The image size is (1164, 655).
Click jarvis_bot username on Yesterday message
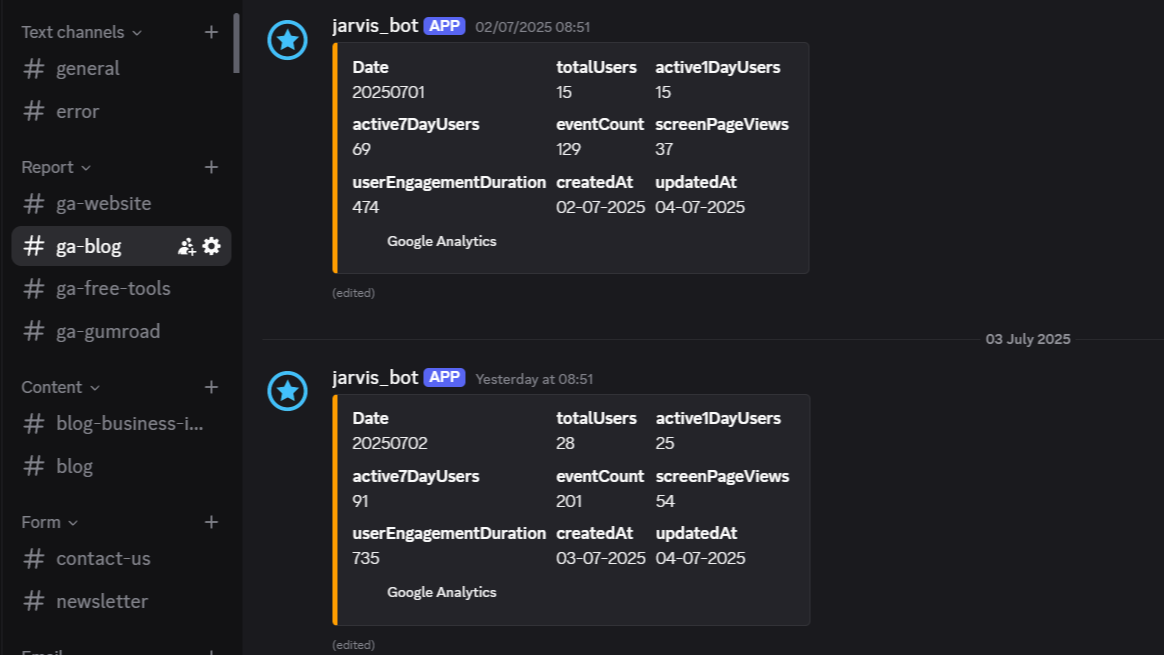point(375,377)
